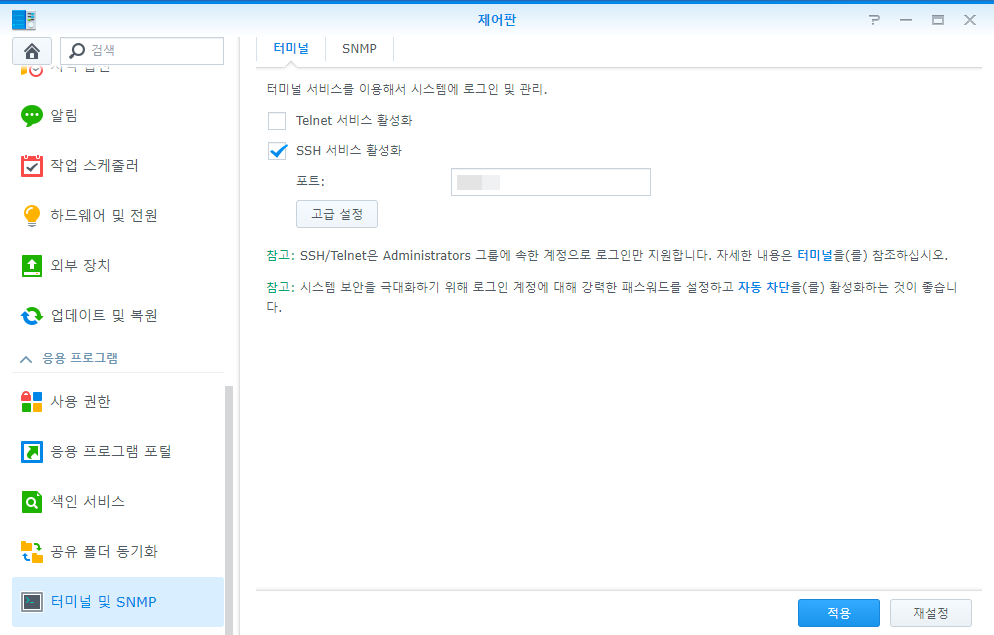Open 업데이트 및 복원 refresh icon
This screenshot has height=635, width=994.
(32, 316)
